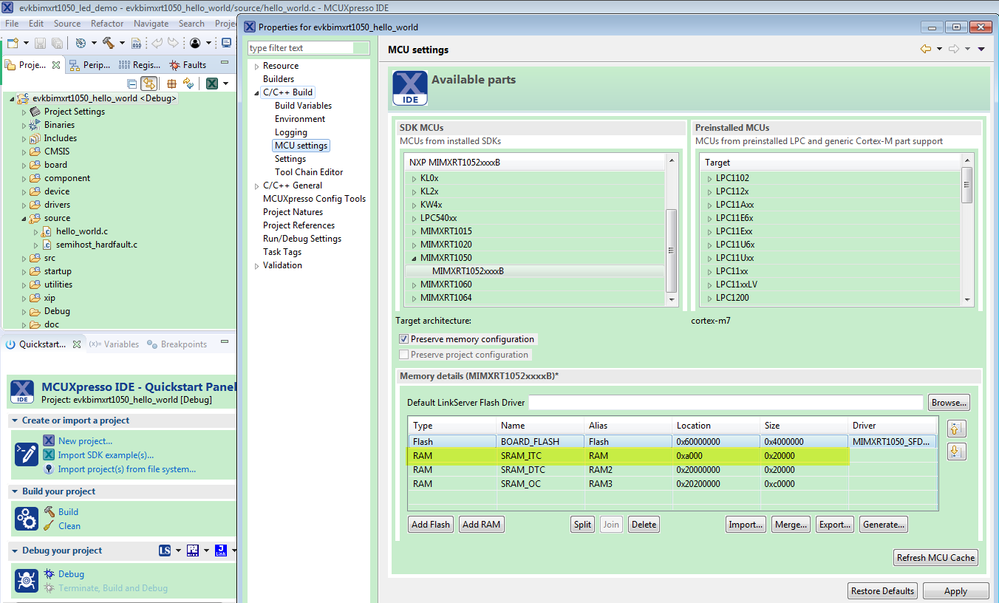Click the Restore Defaults button
Viewport: 999px width, 603px height.
tap(882, 591)
